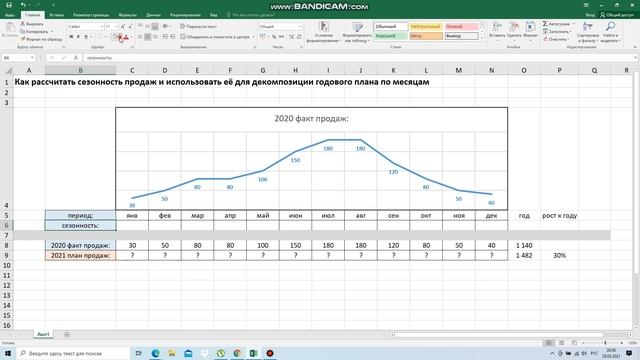Increase decimal places icon

pyautogui.click(x=291, y=37)
